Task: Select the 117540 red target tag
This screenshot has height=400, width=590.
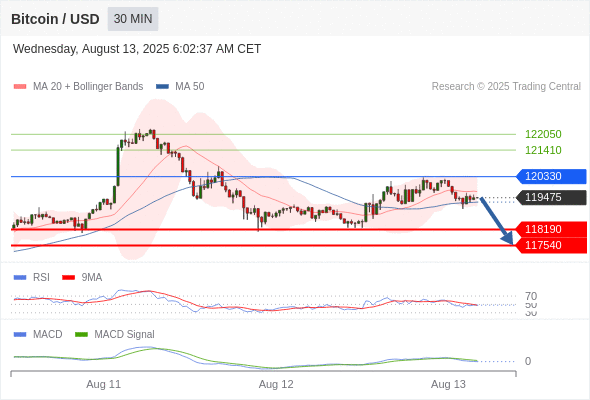Action: tap(551, 245)
